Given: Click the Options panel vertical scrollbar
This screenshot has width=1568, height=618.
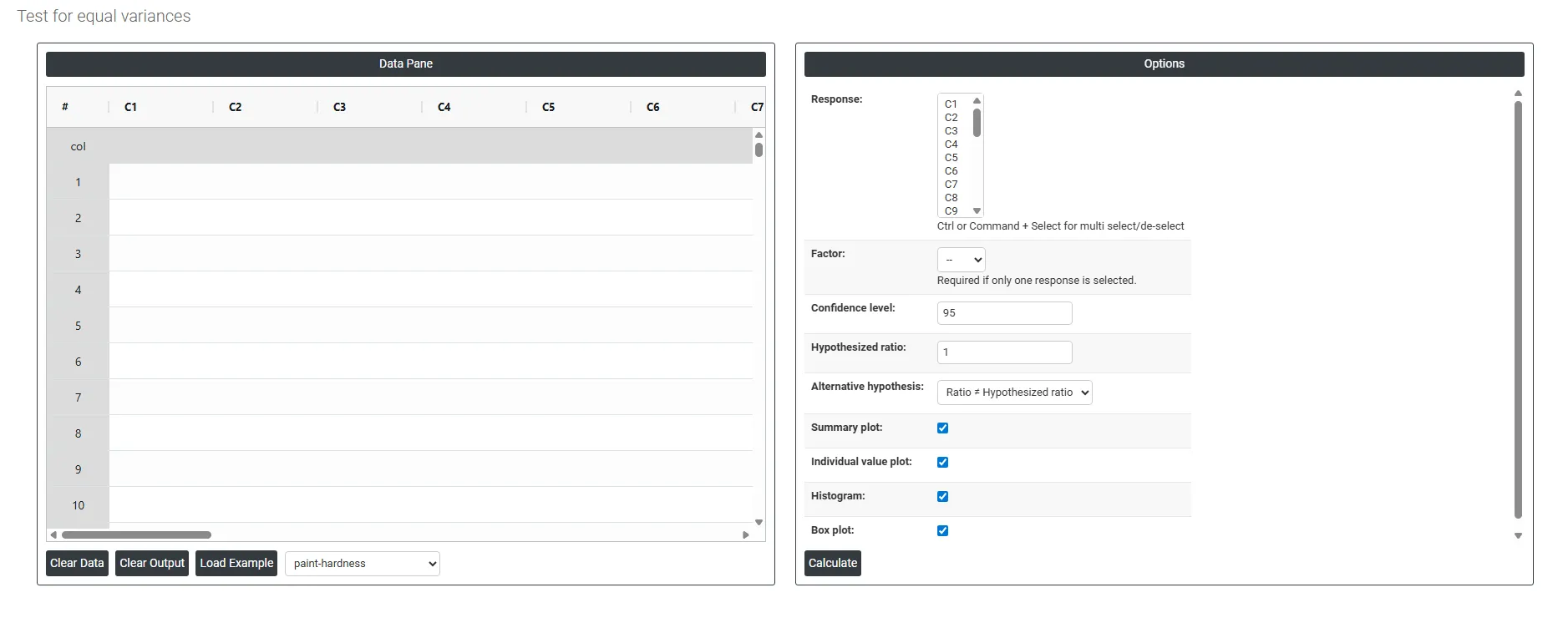Looking at the screenshot, I should [x=1518, y=310].
